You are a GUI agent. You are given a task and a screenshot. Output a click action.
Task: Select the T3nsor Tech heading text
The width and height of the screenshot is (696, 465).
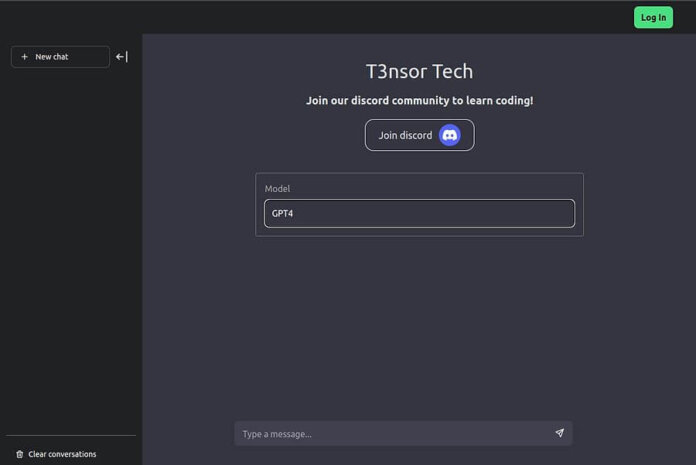[419, 71]
